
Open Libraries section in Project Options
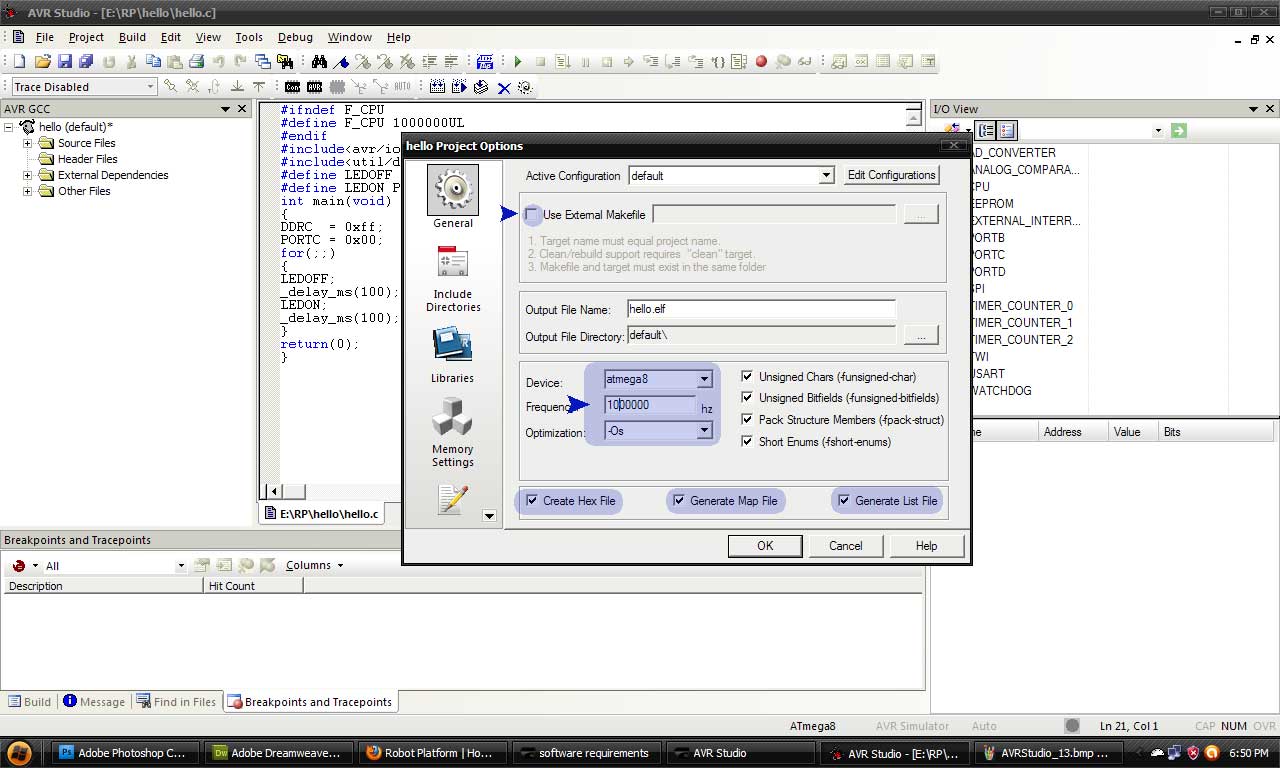(x=452, y=355)
